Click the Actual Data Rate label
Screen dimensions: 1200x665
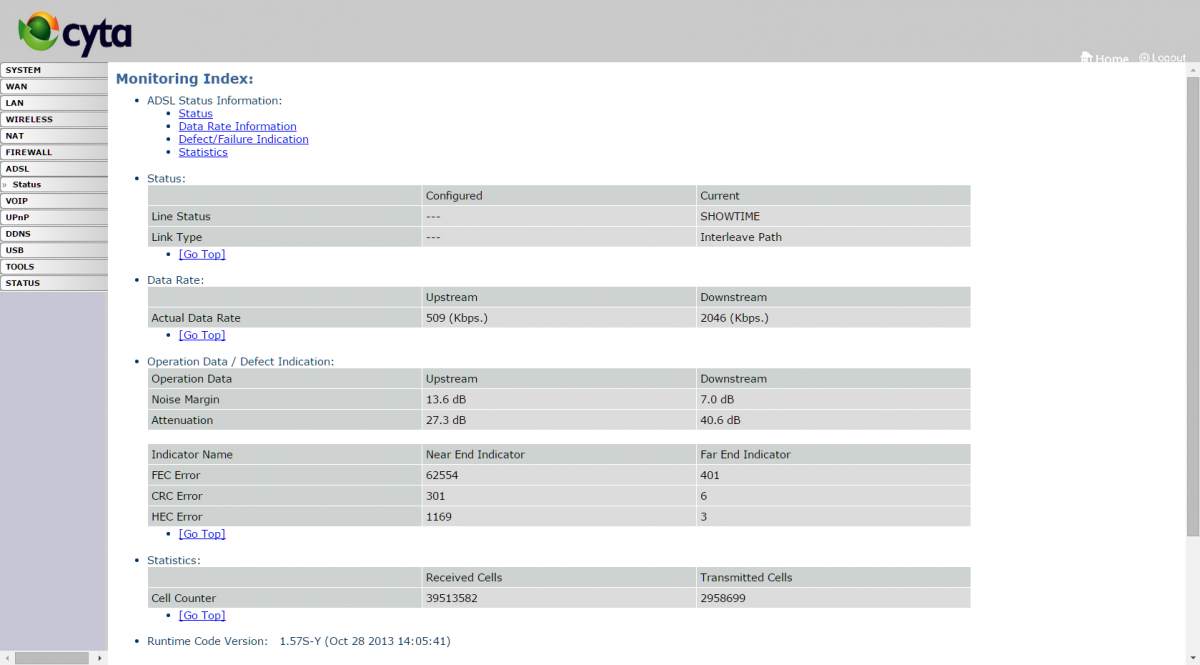[x=196, y=318]
